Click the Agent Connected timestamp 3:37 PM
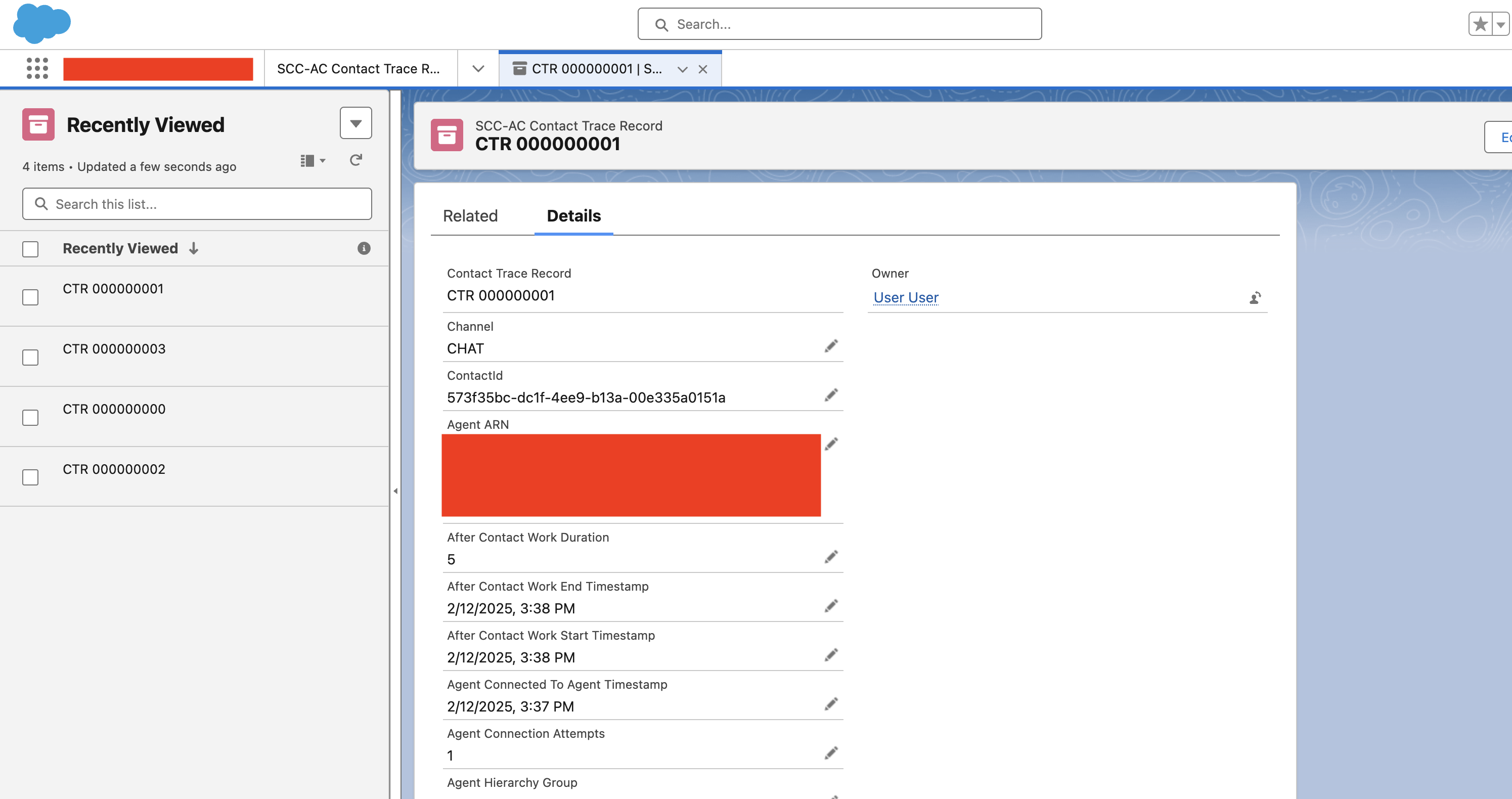This screenshot has width=1512, height=799. (x=510, y=706)
